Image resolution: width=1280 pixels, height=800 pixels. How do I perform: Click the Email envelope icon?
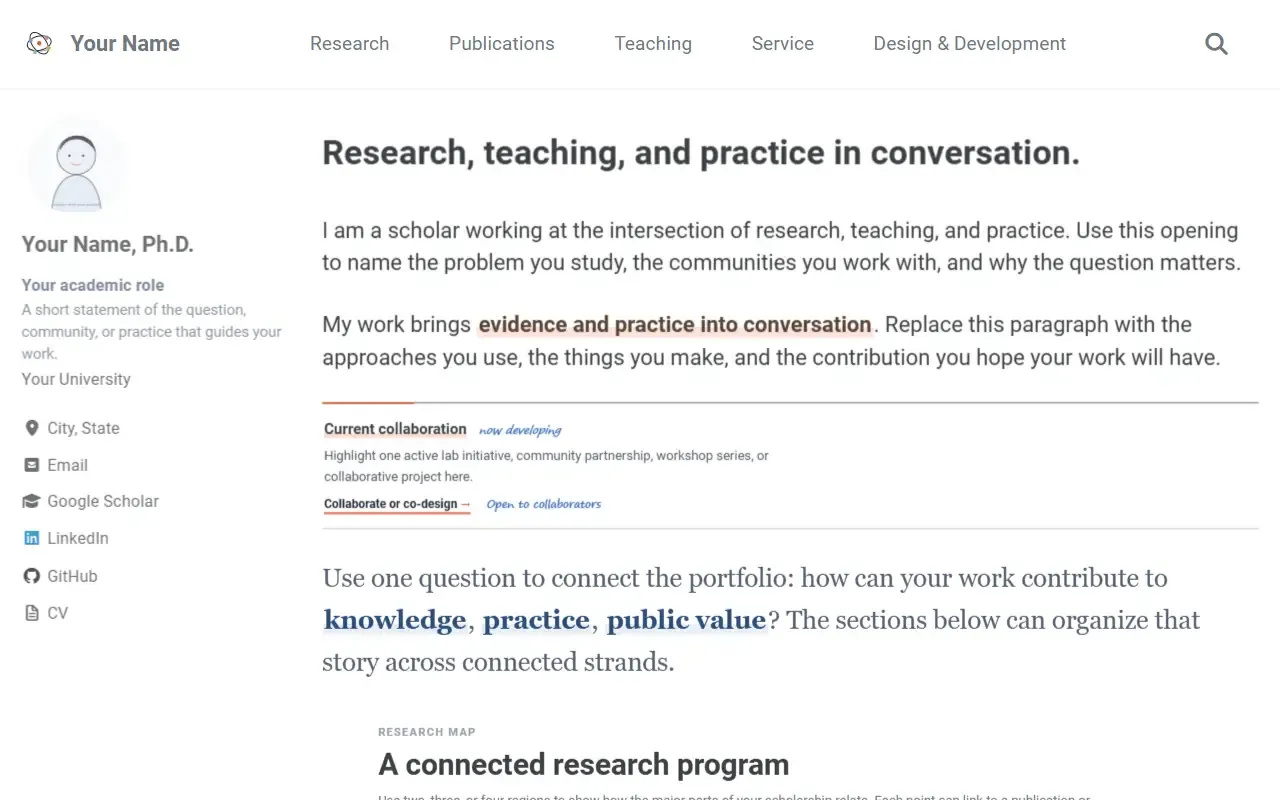point(31,465)
